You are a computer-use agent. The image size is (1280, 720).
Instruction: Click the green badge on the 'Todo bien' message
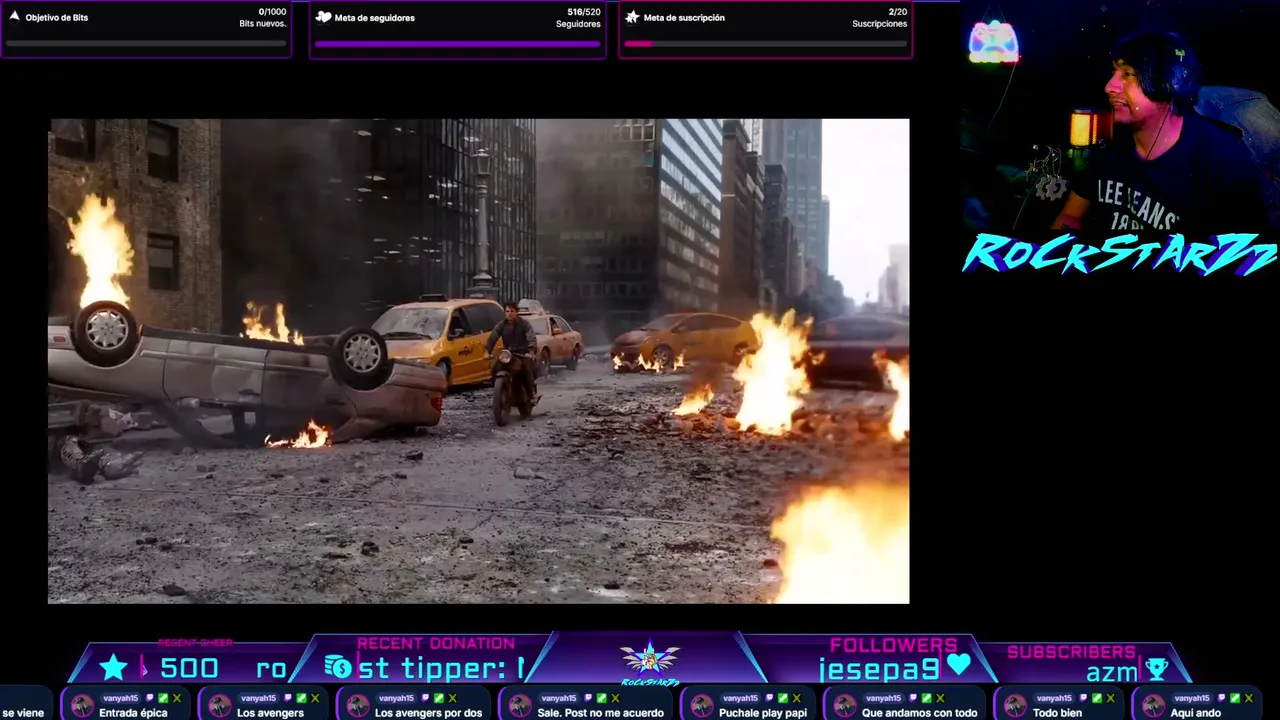(x=1097, y=698)
